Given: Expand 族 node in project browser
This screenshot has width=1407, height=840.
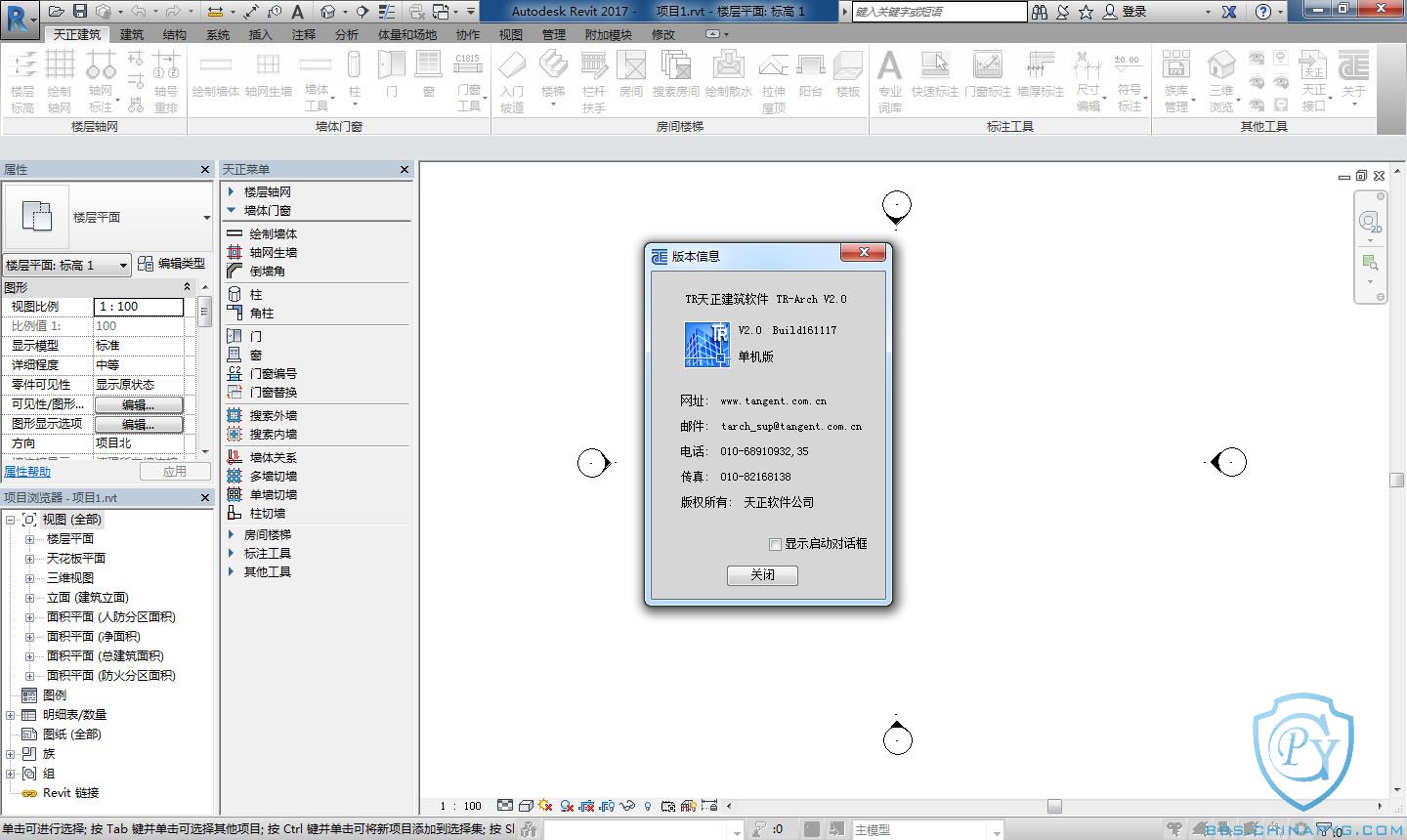Looking at the screenshot, I should [11, 754].
